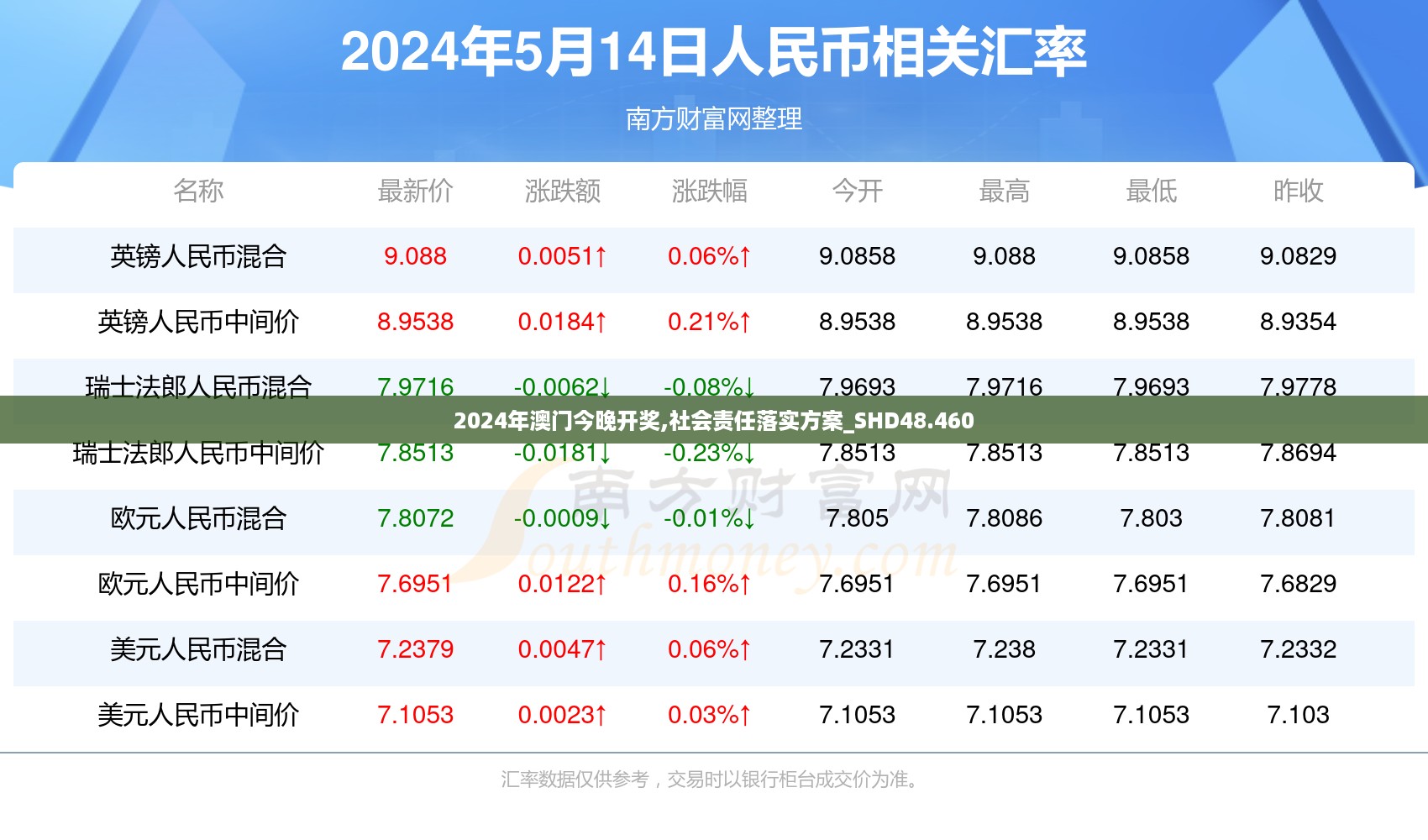Click the change value "-0.0062↓"

point(563,386)
